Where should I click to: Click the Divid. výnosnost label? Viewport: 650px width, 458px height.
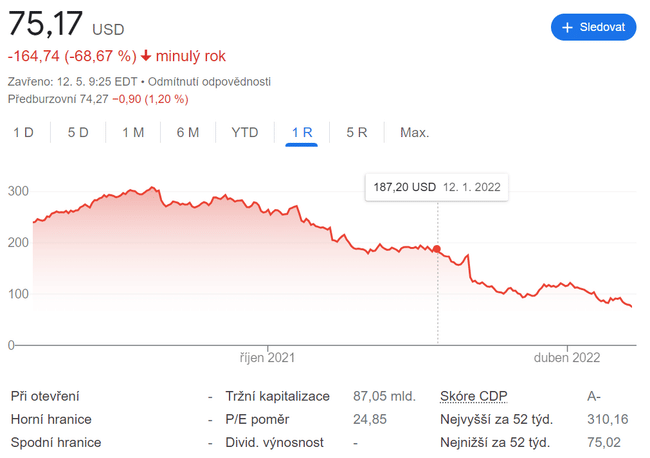275,442
